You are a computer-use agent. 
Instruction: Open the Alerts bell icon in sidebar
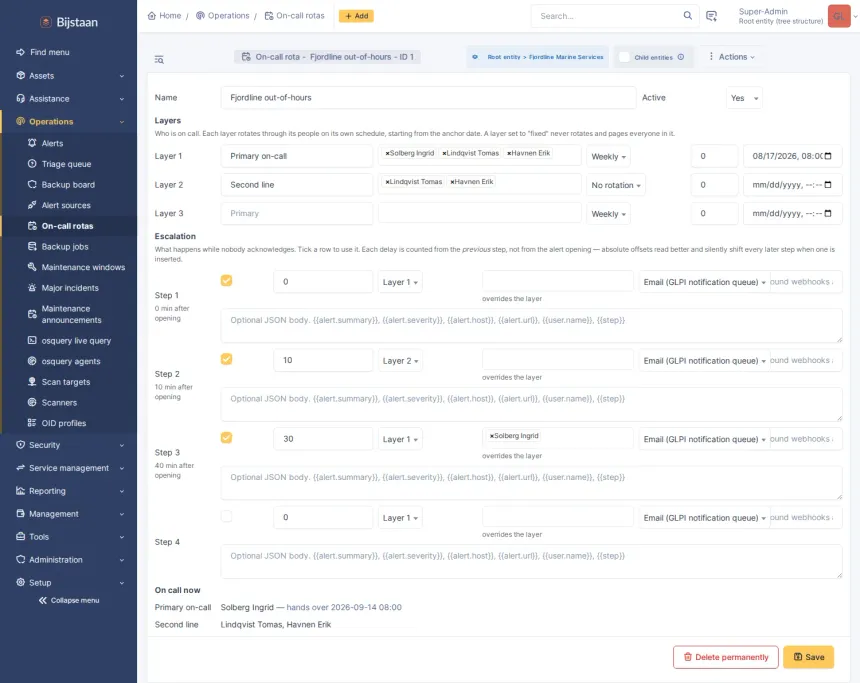pyautogui.click(x=32, y=143)
